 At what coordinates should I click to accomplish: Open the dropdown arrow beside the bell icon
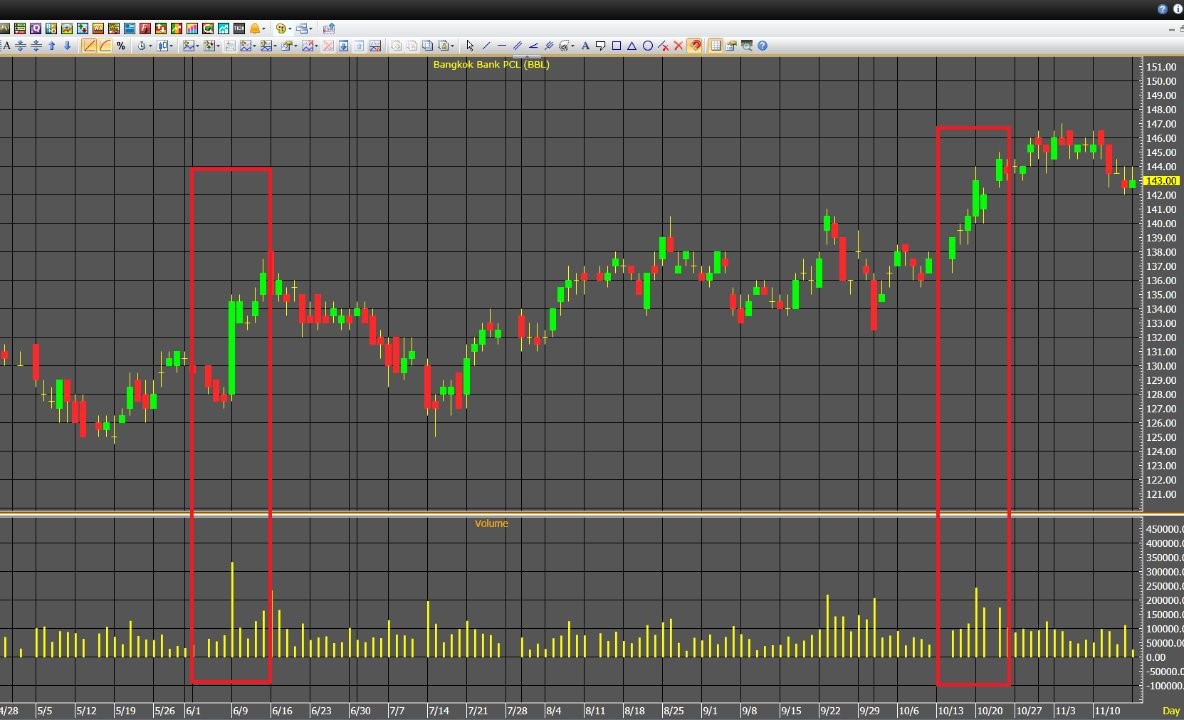[266, 29]
